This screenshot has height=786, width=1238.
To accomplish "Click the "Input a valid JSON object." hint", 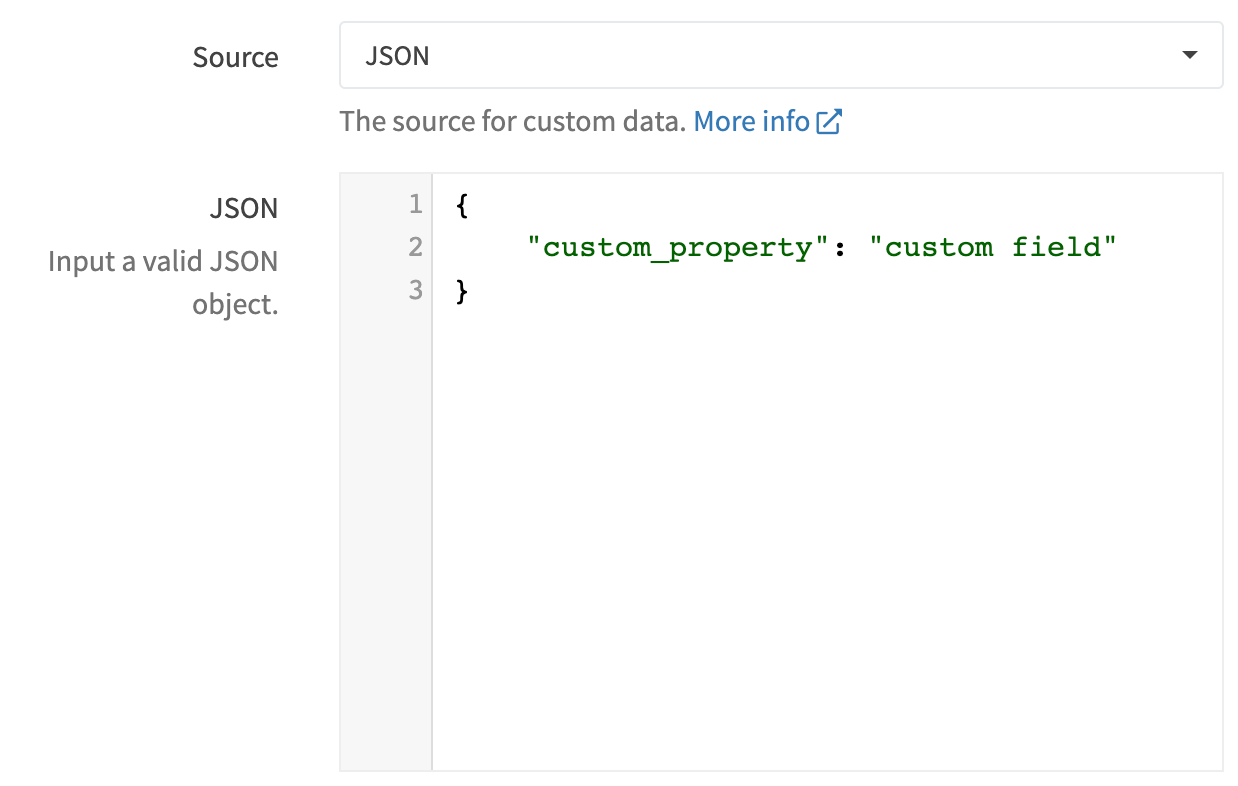I will pos(164,283).
